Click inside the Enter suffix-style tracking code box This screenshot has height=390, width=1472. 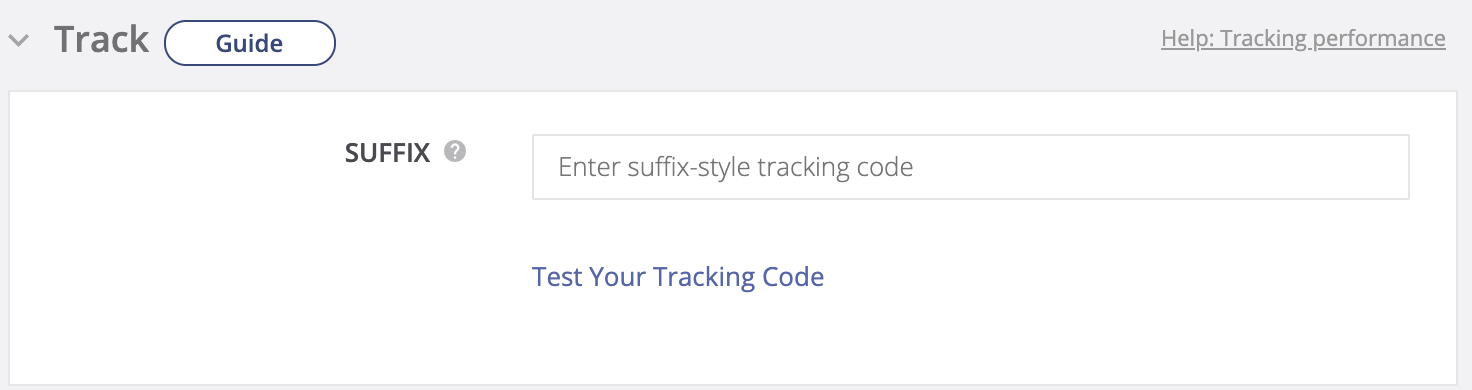click(x=970, y=167)
